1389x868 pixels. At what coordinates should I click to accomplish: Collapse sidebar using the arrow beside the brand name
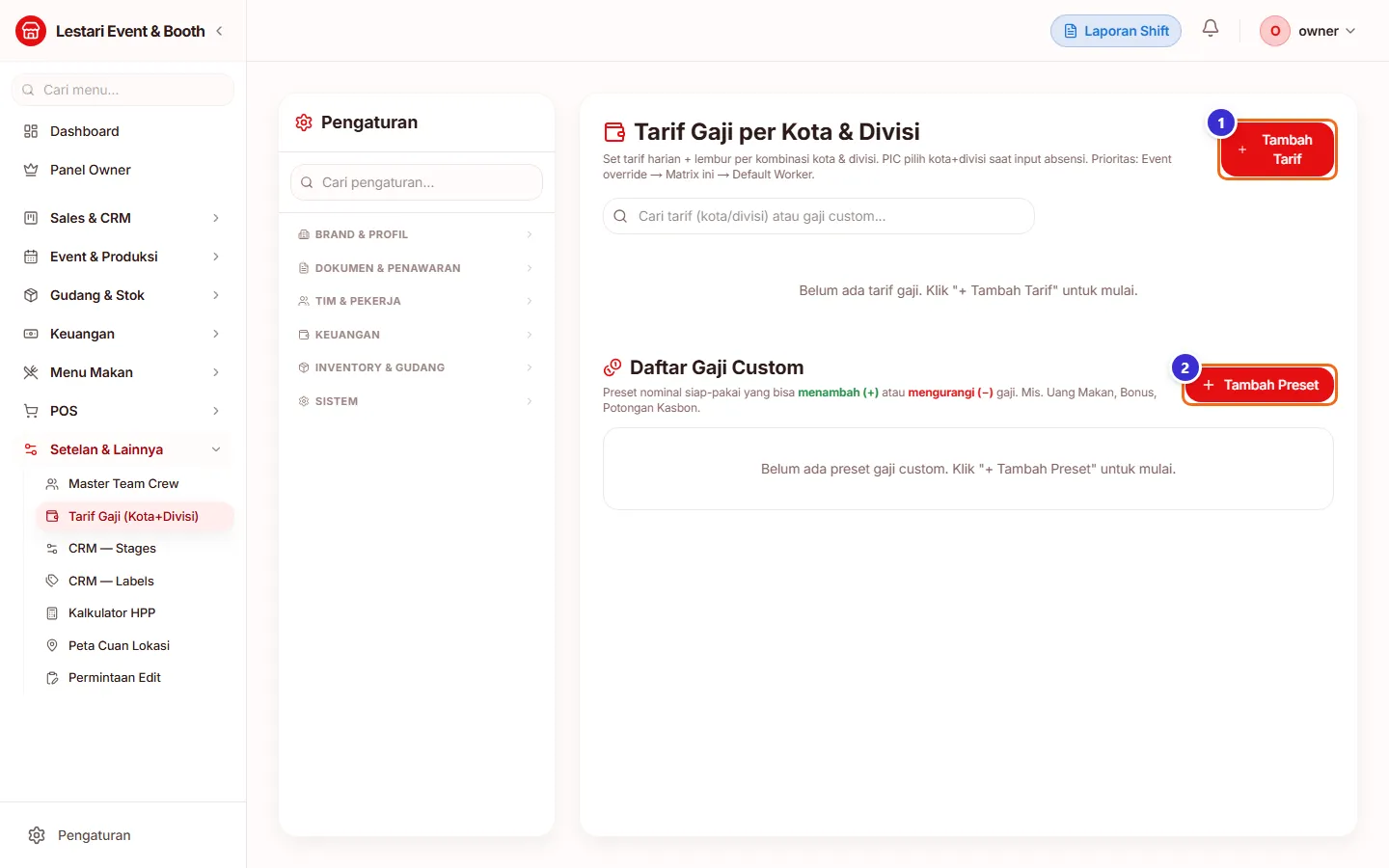coord(219,31)
